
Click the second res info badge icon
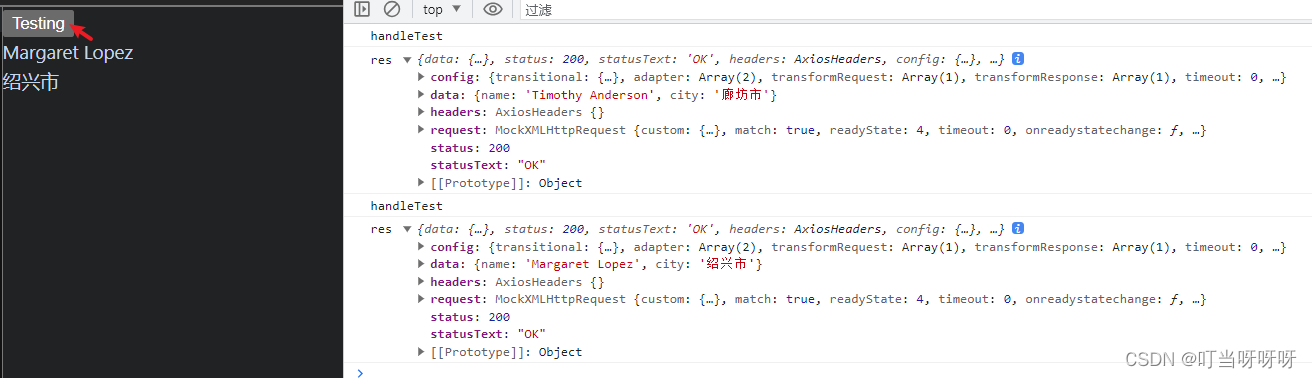1018,229
